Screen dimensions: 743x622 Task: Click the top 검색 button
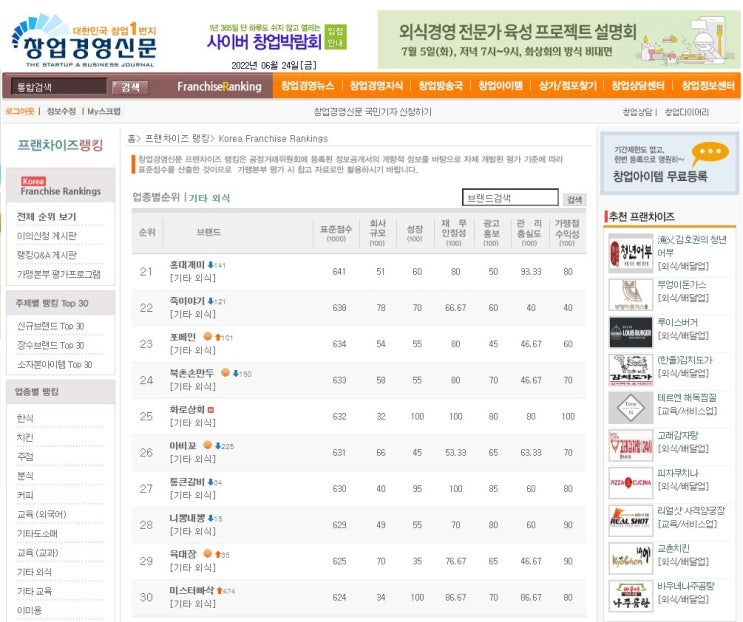point(130,87)
